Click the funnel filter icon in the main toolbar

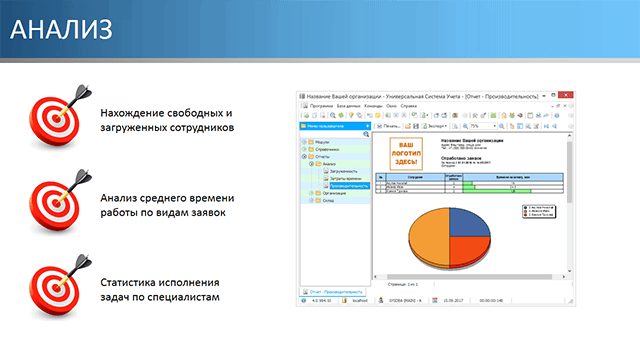(351, 116)
